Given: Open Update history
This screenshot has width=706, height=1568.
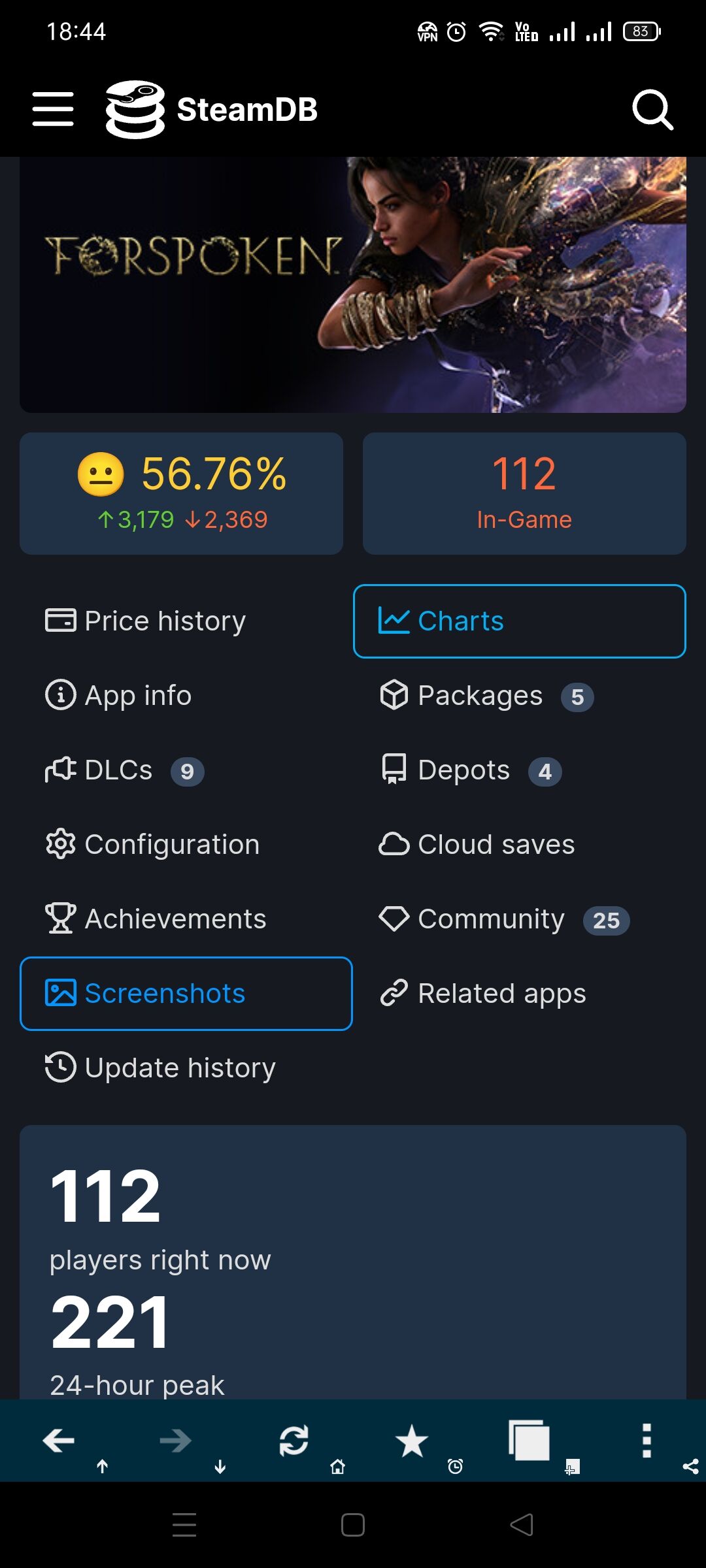Looking at the screenshot, I should [160, 1068].
